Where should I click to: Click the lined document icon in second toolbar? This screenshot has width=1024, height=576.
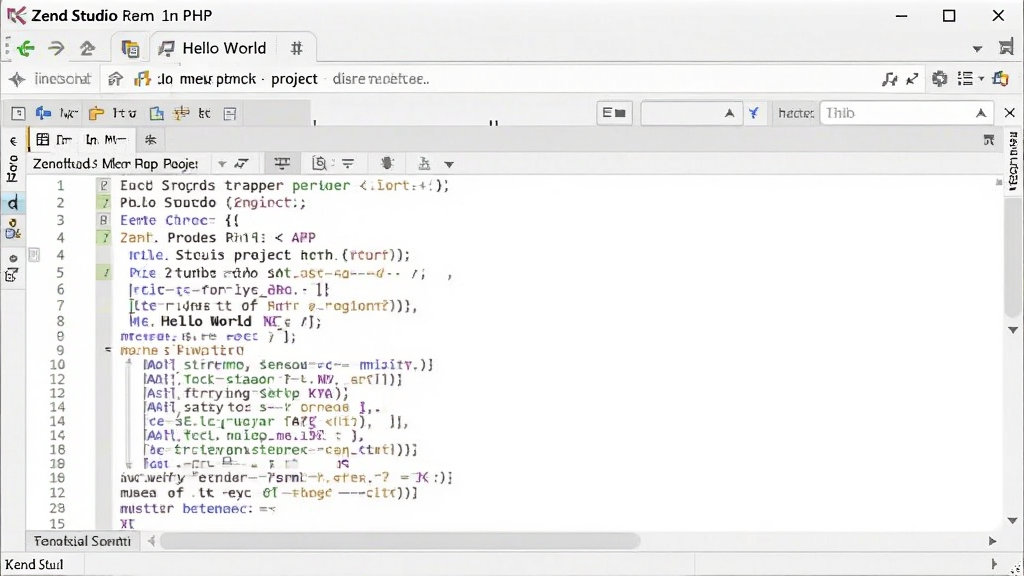coord(230,114)
